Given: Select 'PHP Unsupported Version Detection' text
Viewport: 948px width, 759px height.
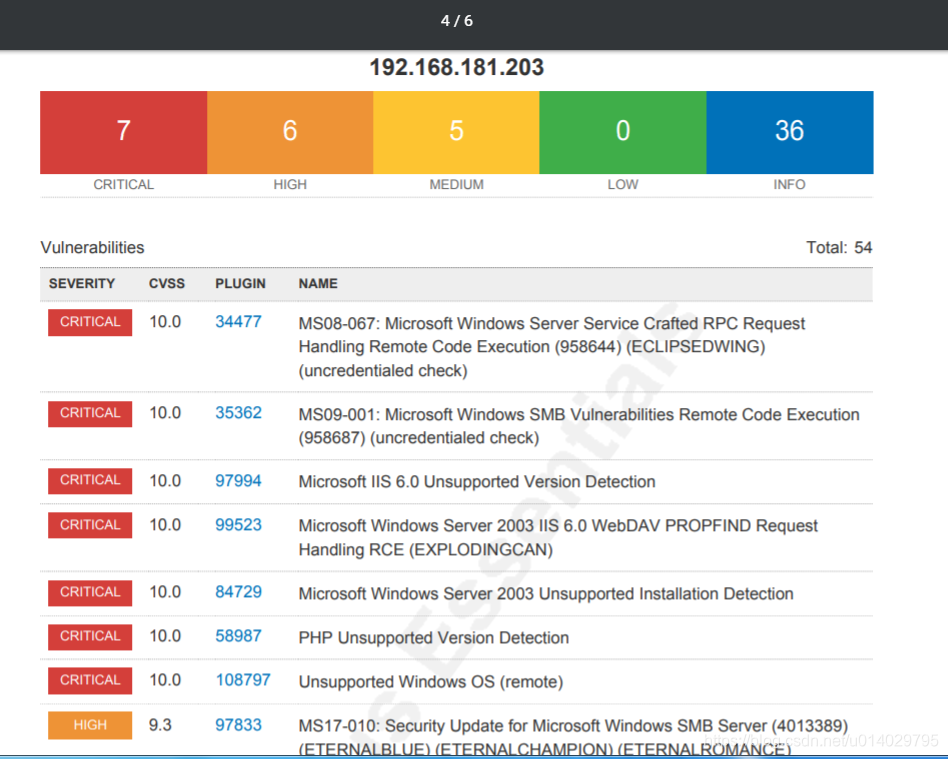Looking at the screenshot, I should [x=433, y=638].
